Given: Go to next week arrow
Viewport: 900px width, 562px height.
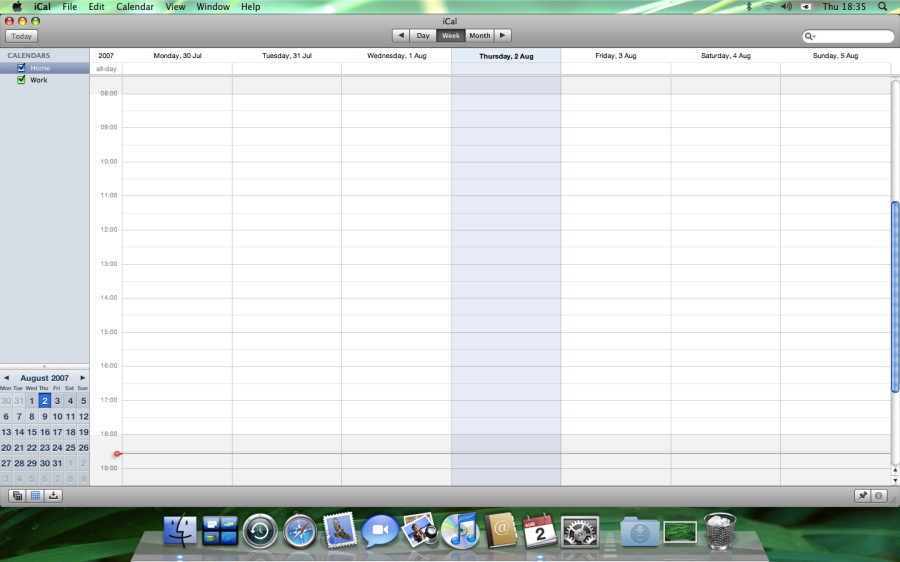Looking at the screenshot, I should point(502,36).
